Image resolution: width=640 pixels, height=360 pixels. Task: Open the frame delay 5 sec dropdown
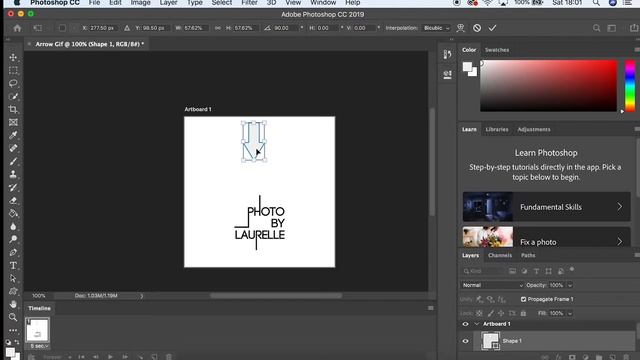(x=39, y=346)
